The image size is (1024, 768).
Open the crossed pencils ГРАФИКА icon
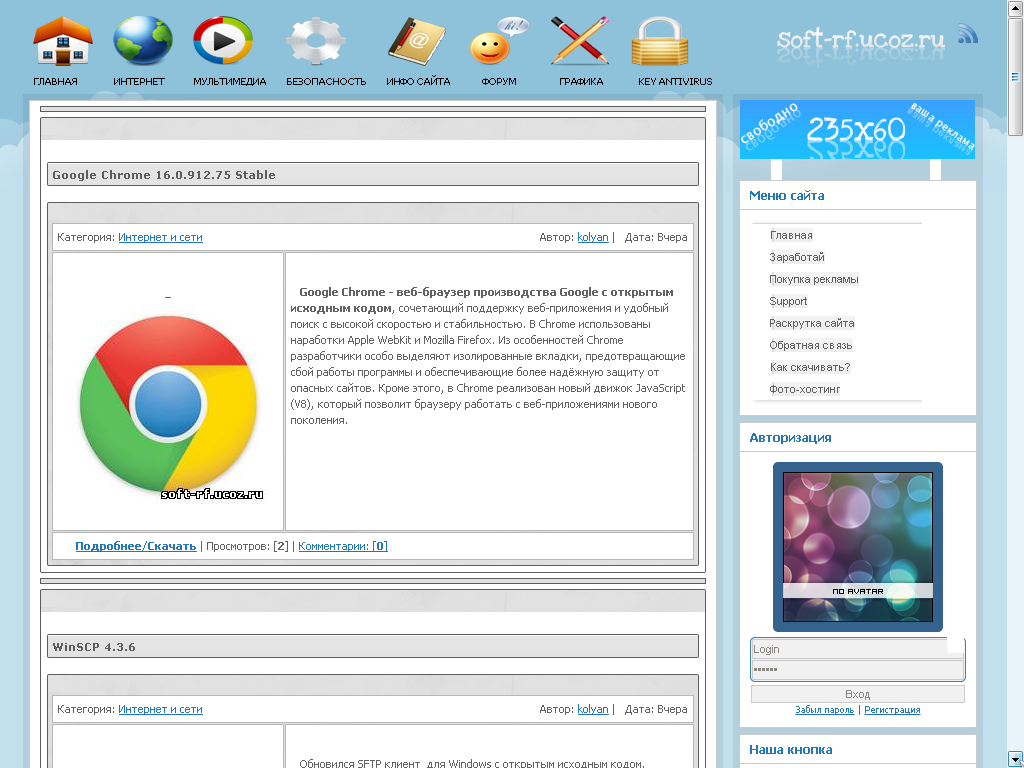tap(580, 40)
